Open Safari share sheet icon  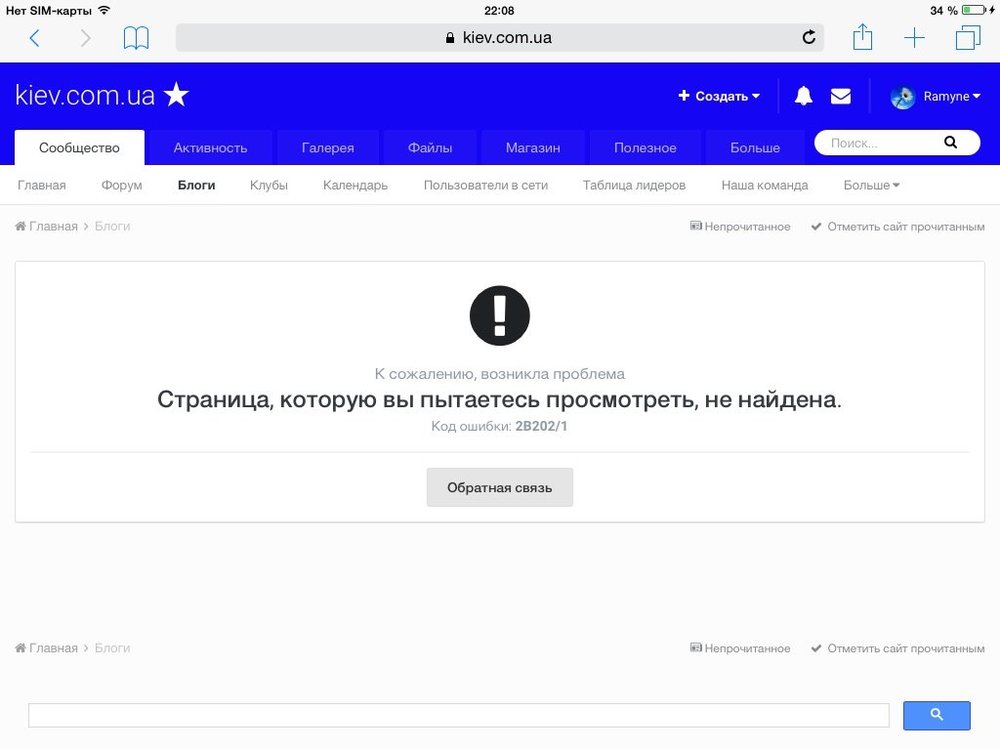point(862,37)
